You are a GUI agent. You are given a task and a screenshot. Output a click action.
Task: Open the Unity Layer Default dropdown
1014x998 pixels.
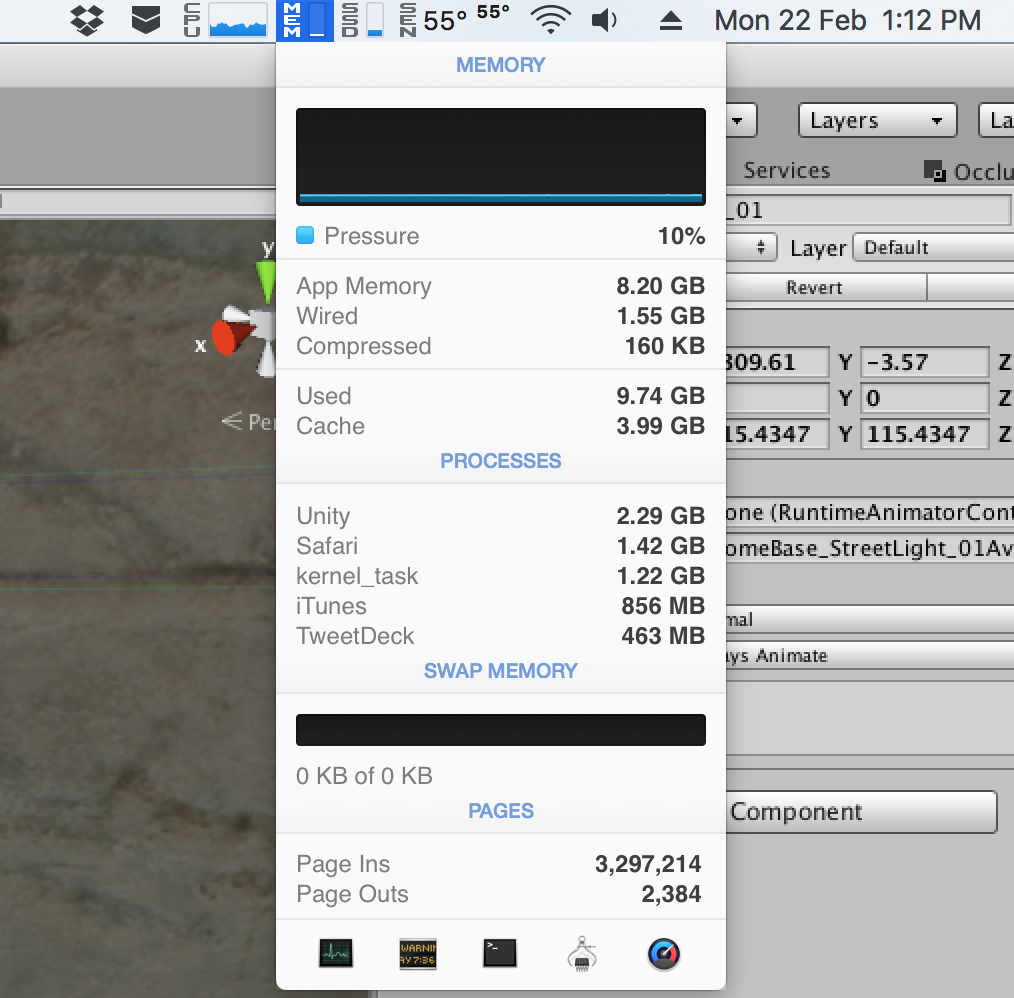[933, 248]
